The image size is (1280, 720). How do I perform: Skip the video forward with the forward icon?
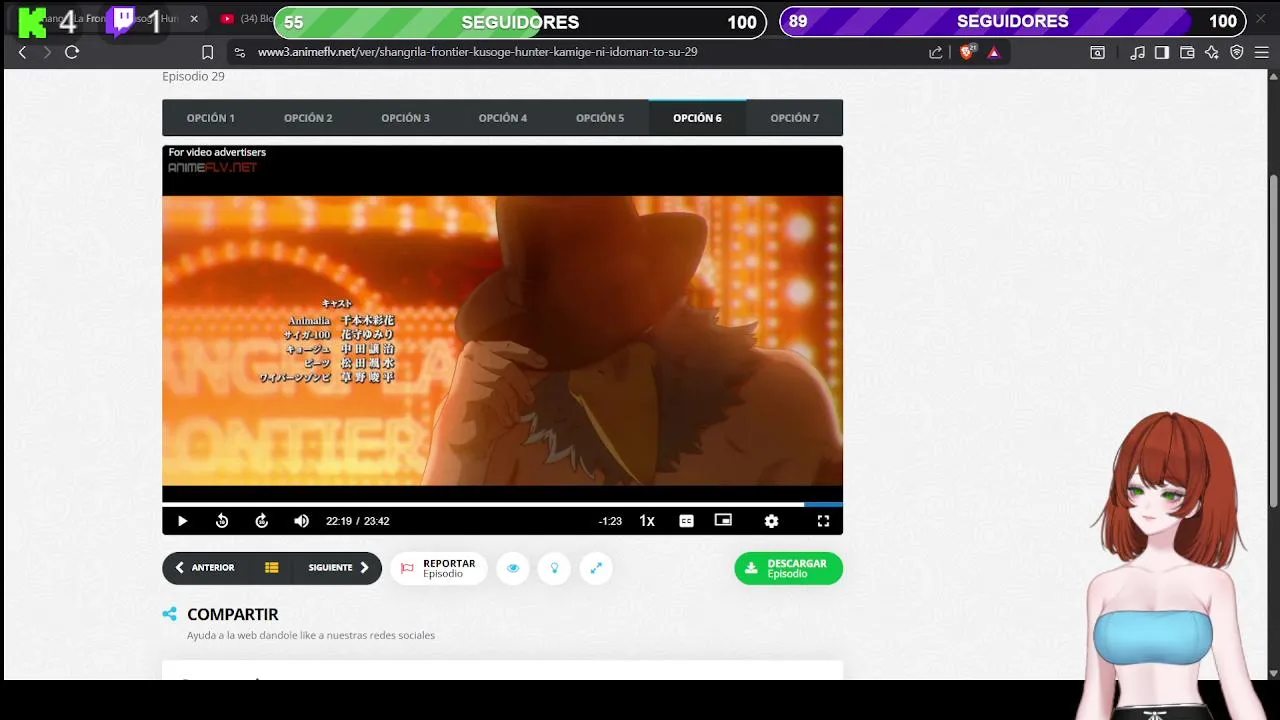click(x=262, y=521)
